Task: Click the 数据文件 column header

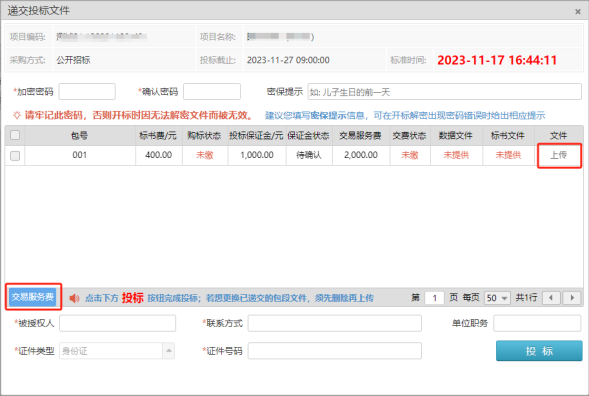Action: [x=456, y=136]
